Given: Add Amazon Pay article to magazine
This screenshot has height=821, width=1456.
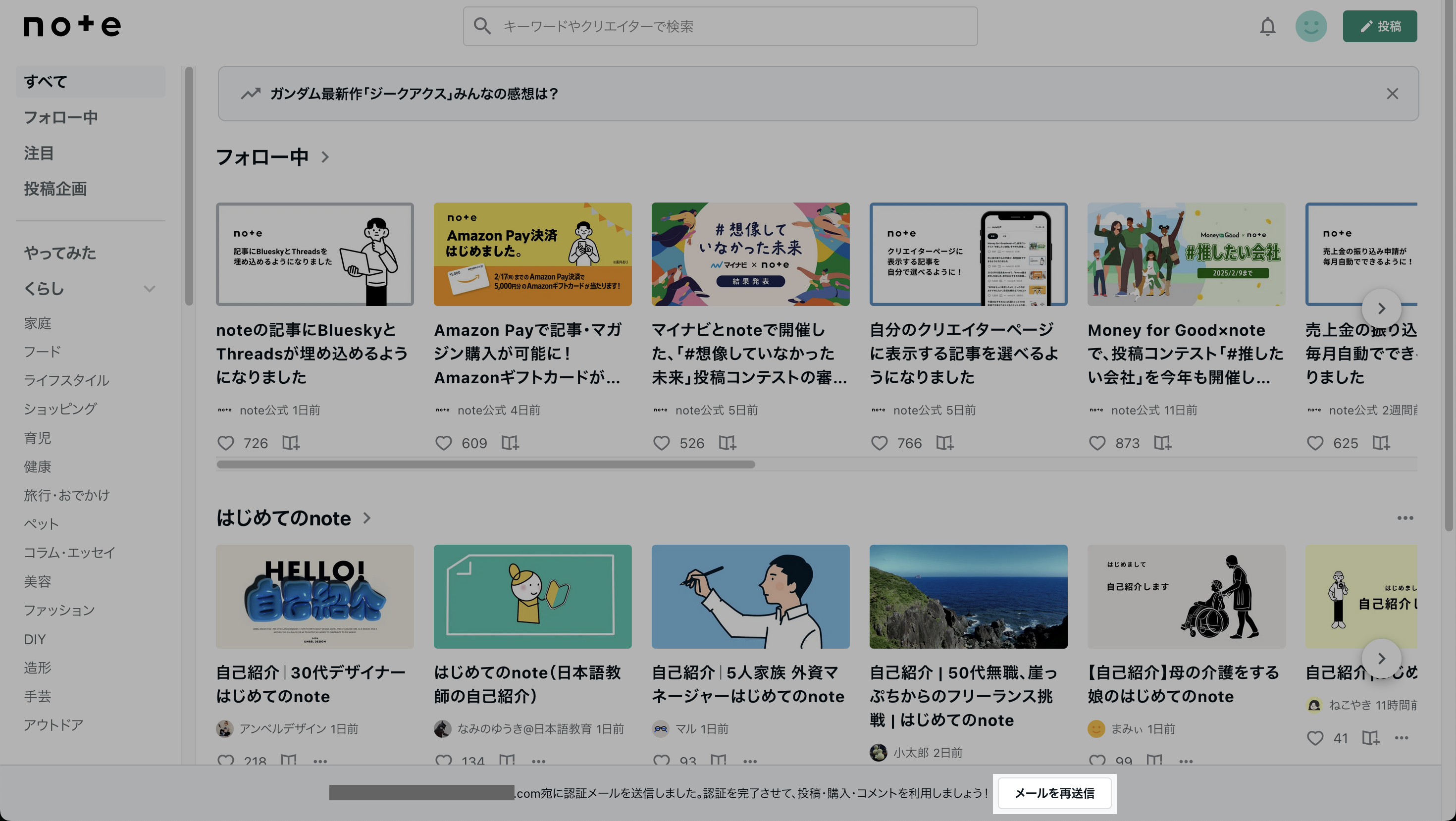Looking at the screenshot, I should 510,443.
